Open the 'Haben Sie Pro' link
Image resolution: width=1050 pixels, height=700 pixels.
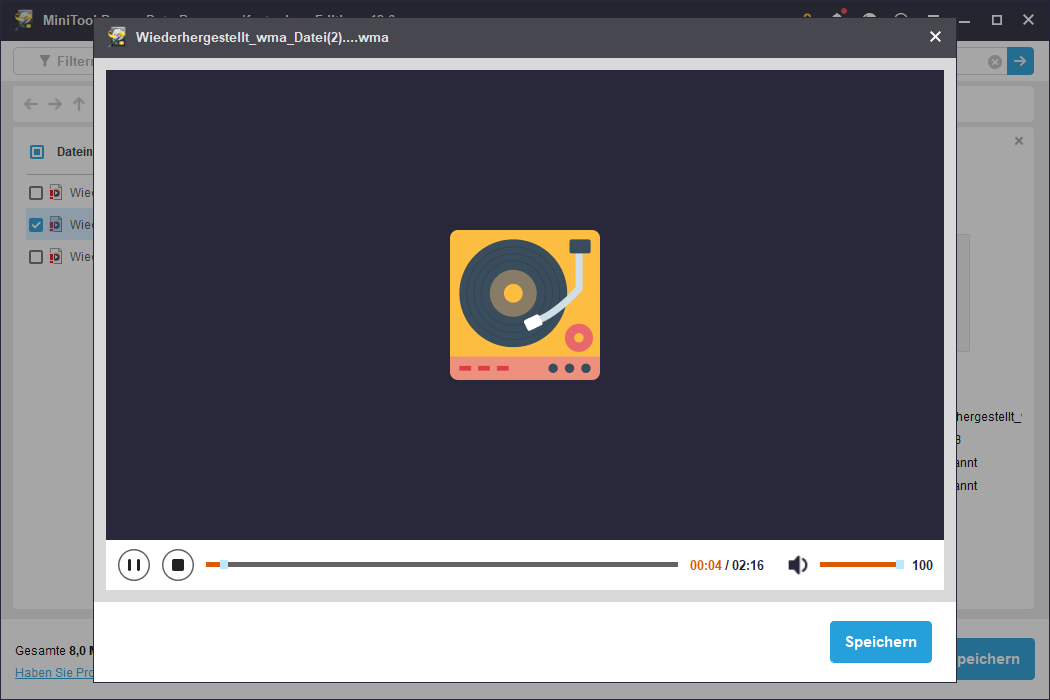(54, 673)
